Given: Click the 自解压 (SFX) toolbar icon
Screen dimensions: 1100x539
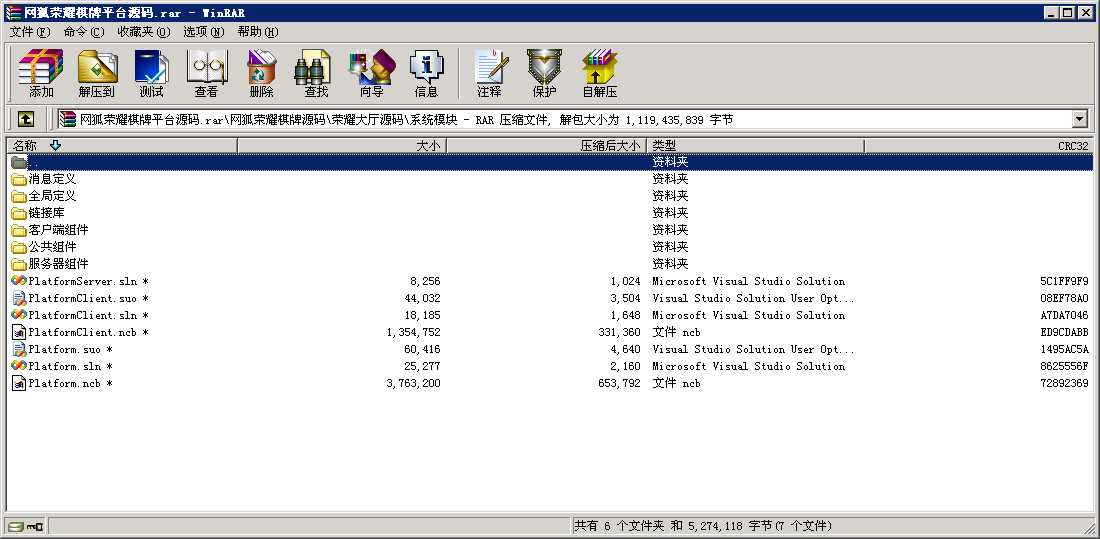Looking at the screenshot, I should tap(600, 73).
